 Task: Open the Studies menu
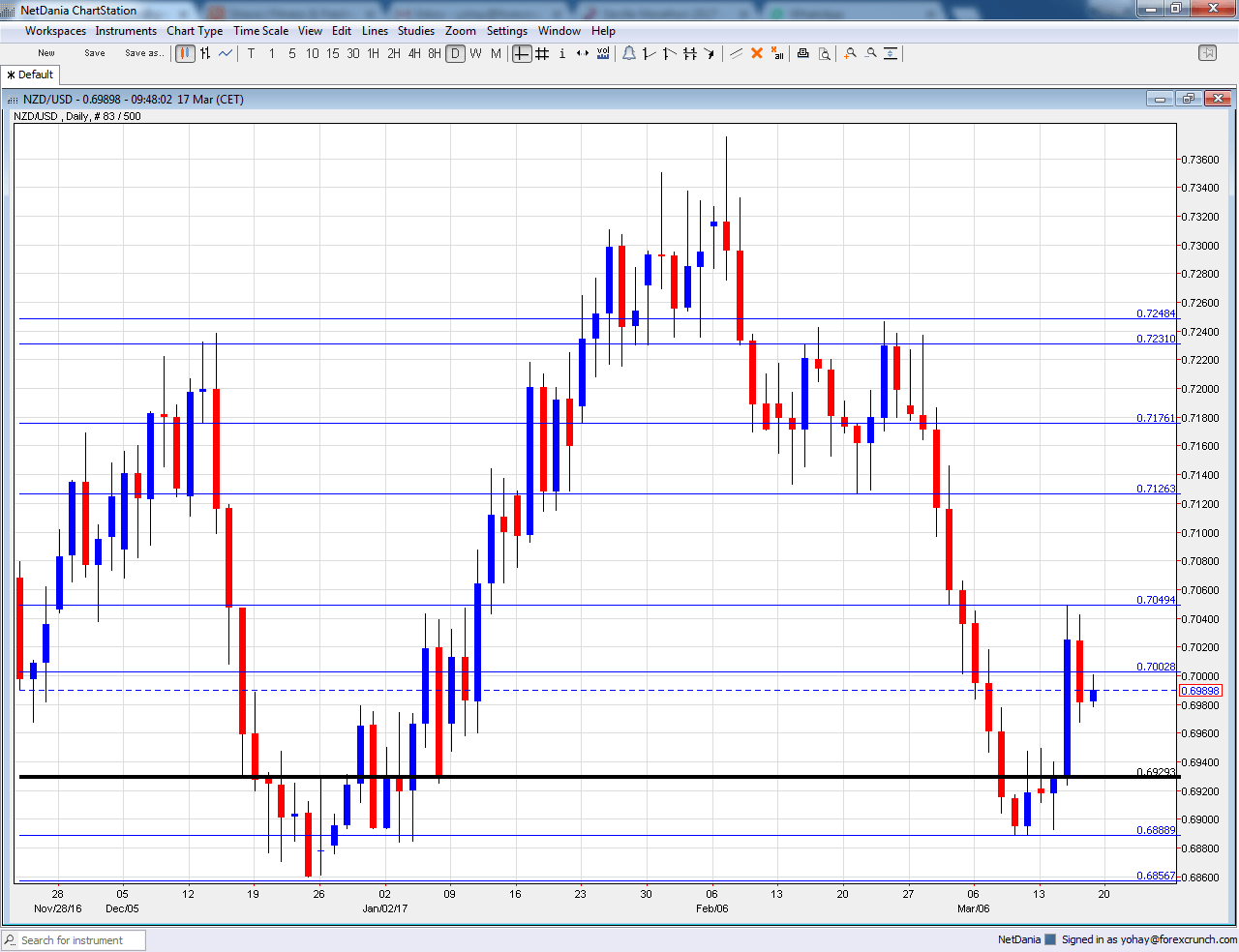tap(416, 31)
